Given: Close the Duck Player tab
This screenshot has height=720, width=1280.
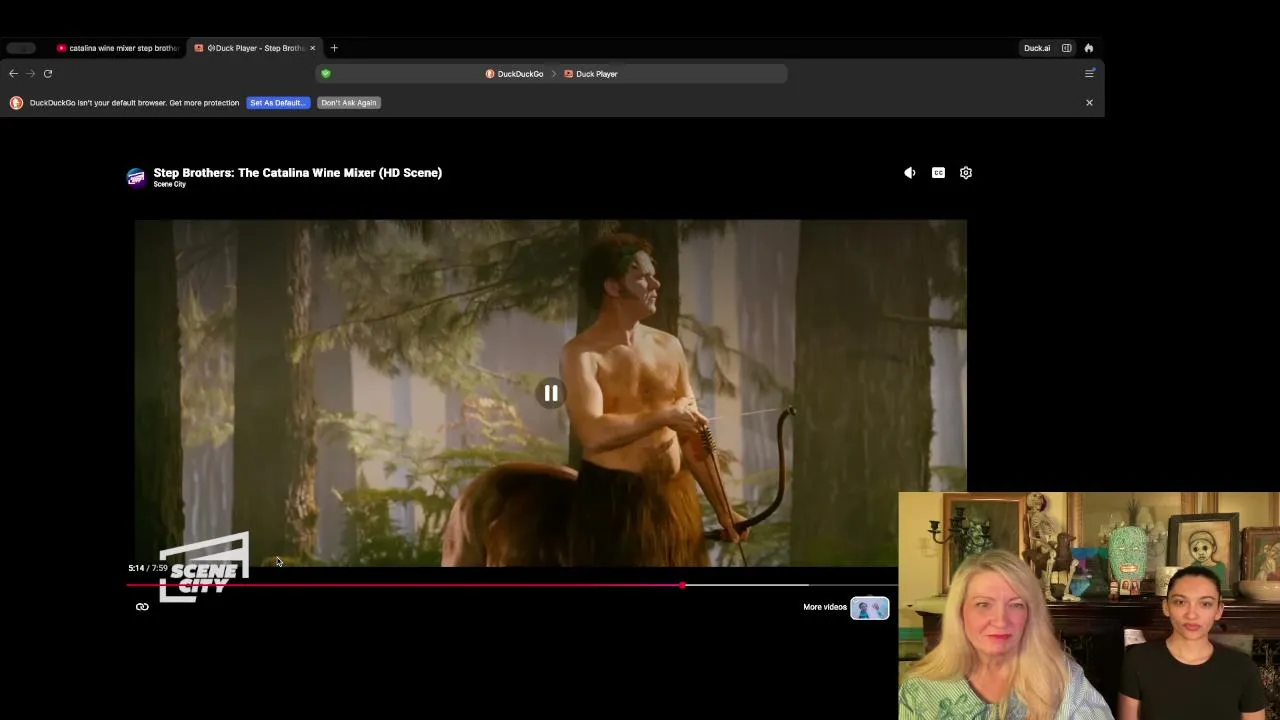Looking at the screenshot, I should [312, 48].
